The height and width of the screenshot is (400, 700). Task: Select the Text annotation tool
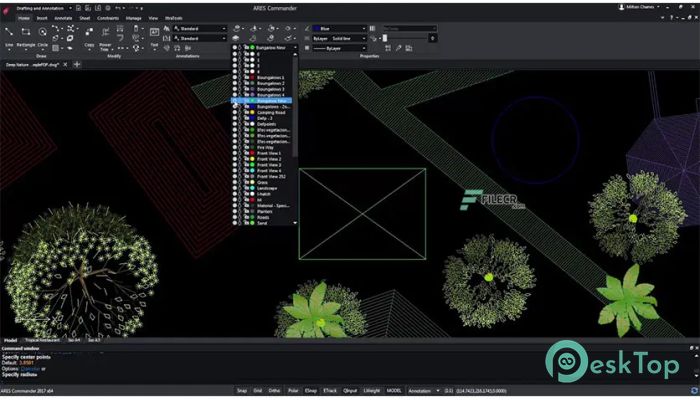click(154, 32)
